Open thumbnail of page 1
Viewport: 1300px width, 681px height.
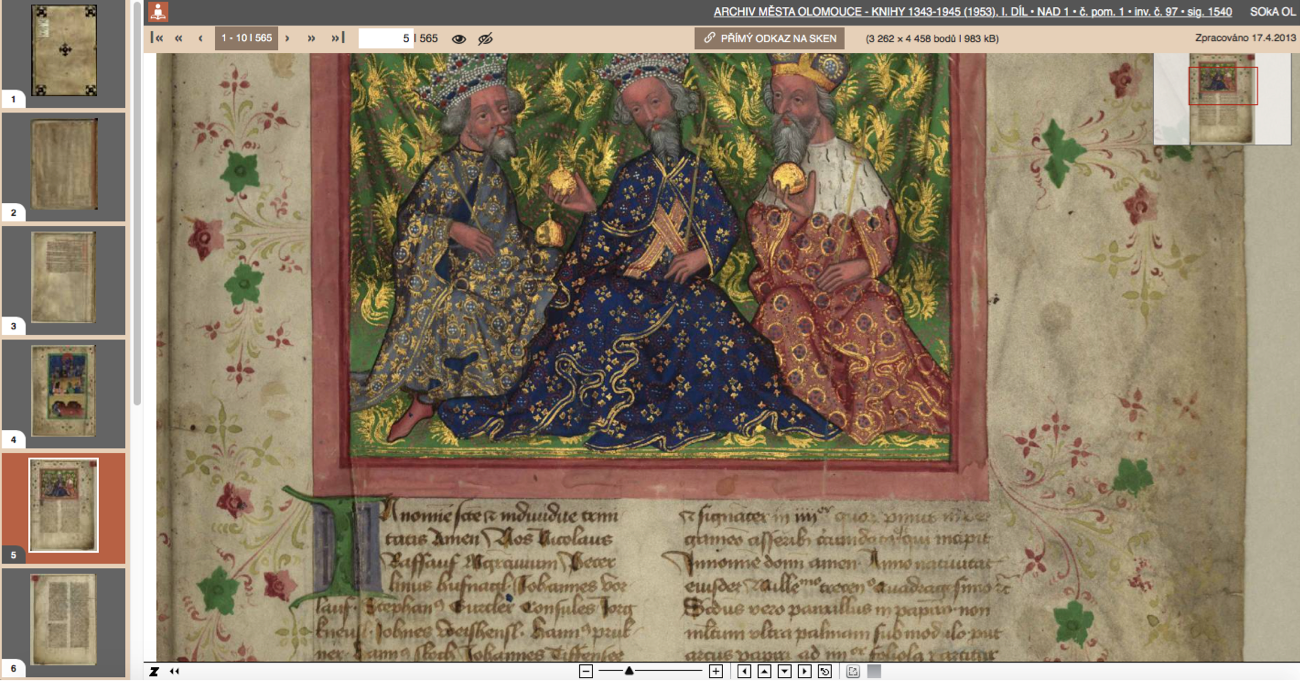tap(64, 51)
